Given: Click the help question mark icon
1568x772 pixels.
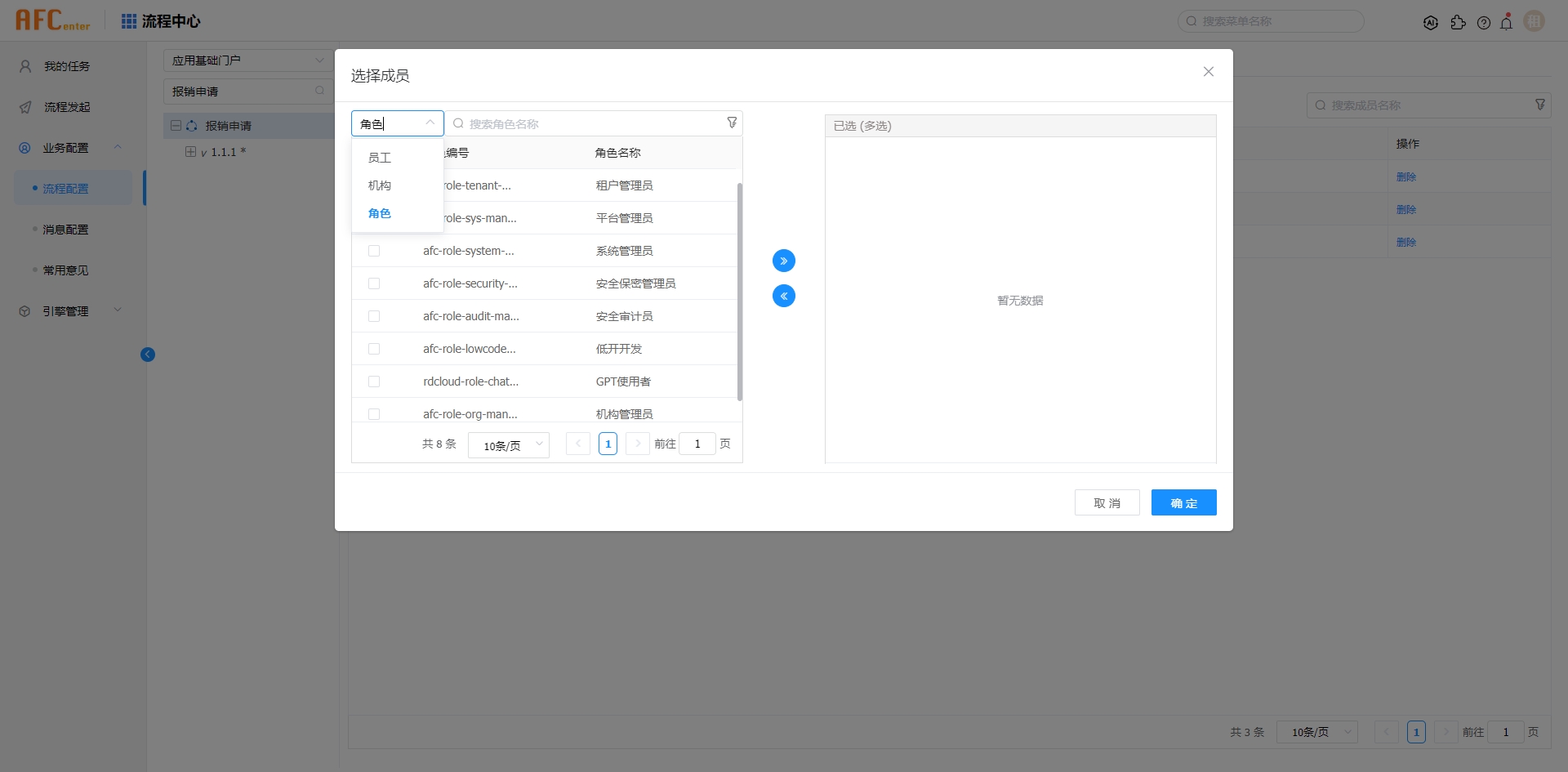Looking at the screenshot, I should 1483,22.
